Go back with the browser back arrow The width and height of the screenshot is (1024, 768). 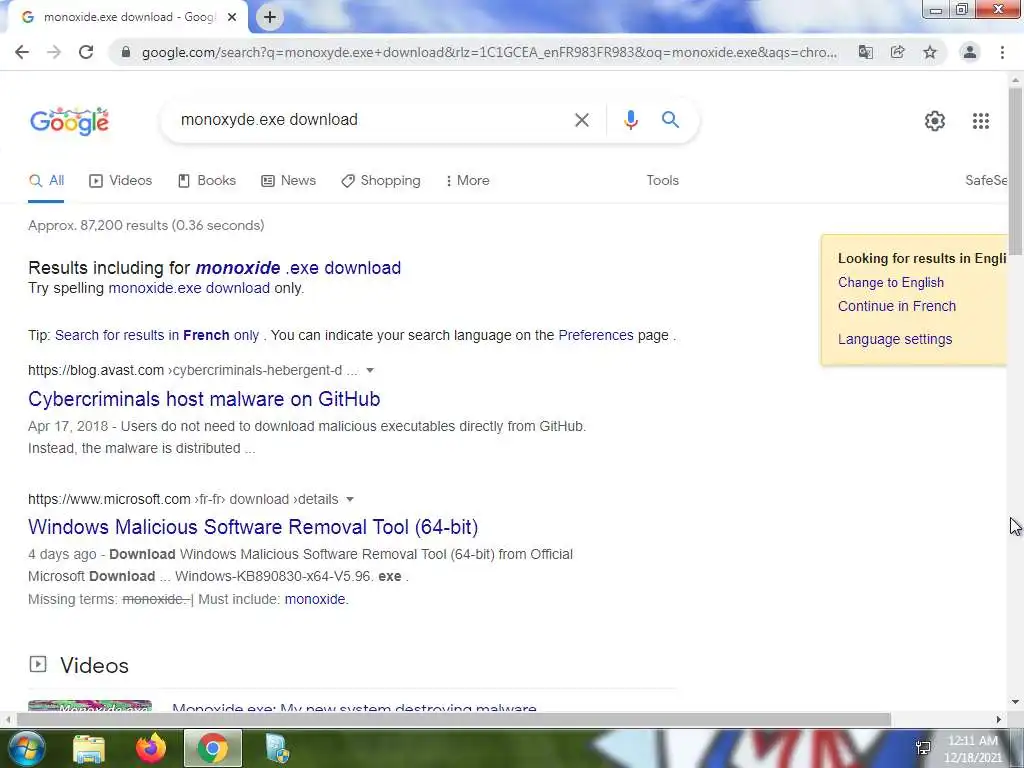[22, 52]
